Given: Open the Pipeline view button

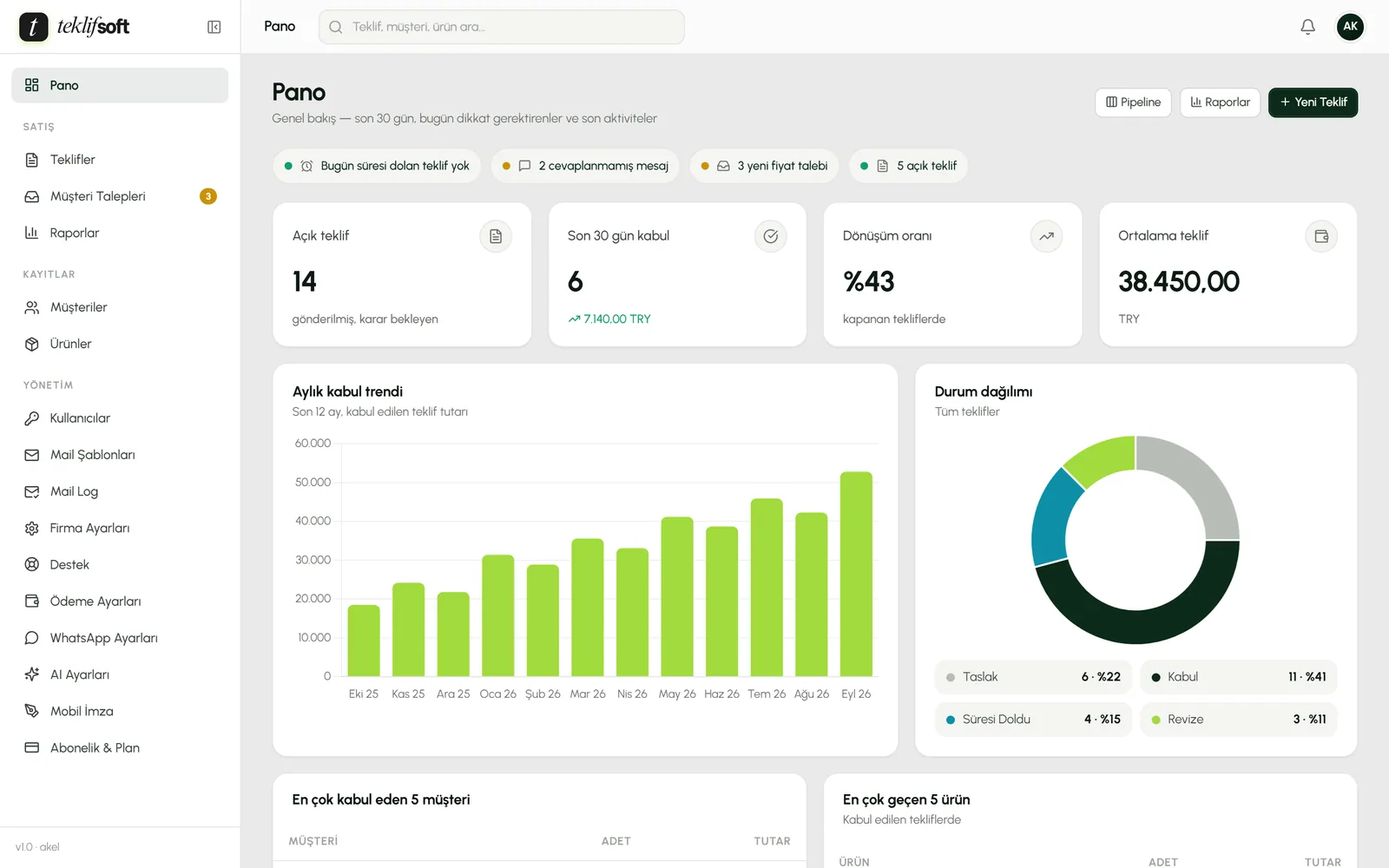Looking at the screenshot, I should (x=1133, y=102).
